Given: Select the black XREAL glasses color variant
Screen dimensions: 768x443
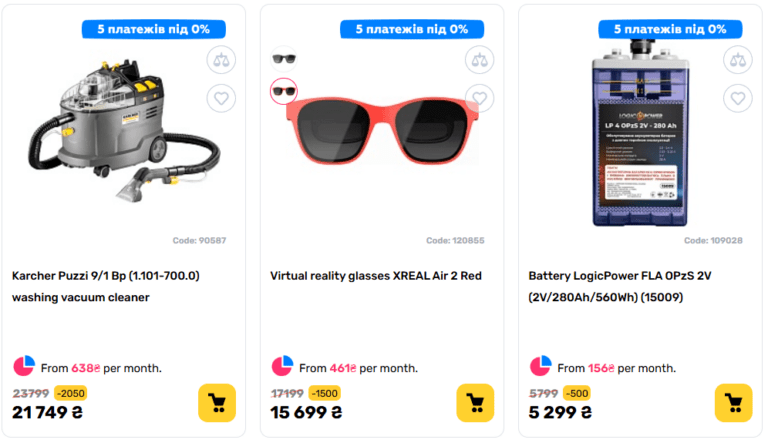Looking at the screenshot, I should click(284, 58).
